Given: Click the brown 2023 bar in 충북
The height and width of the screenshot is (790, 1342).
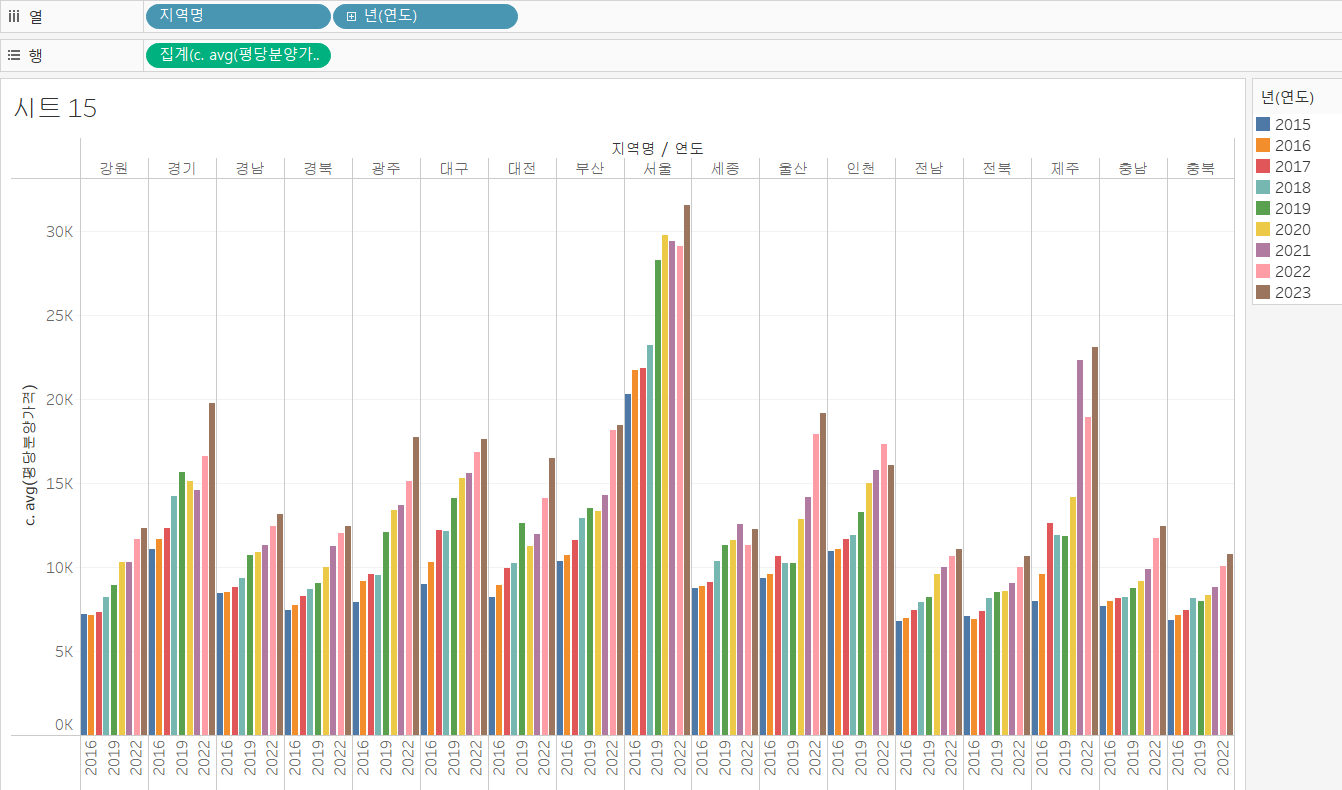Looking at the screenshot, I should coord(1231,645).
